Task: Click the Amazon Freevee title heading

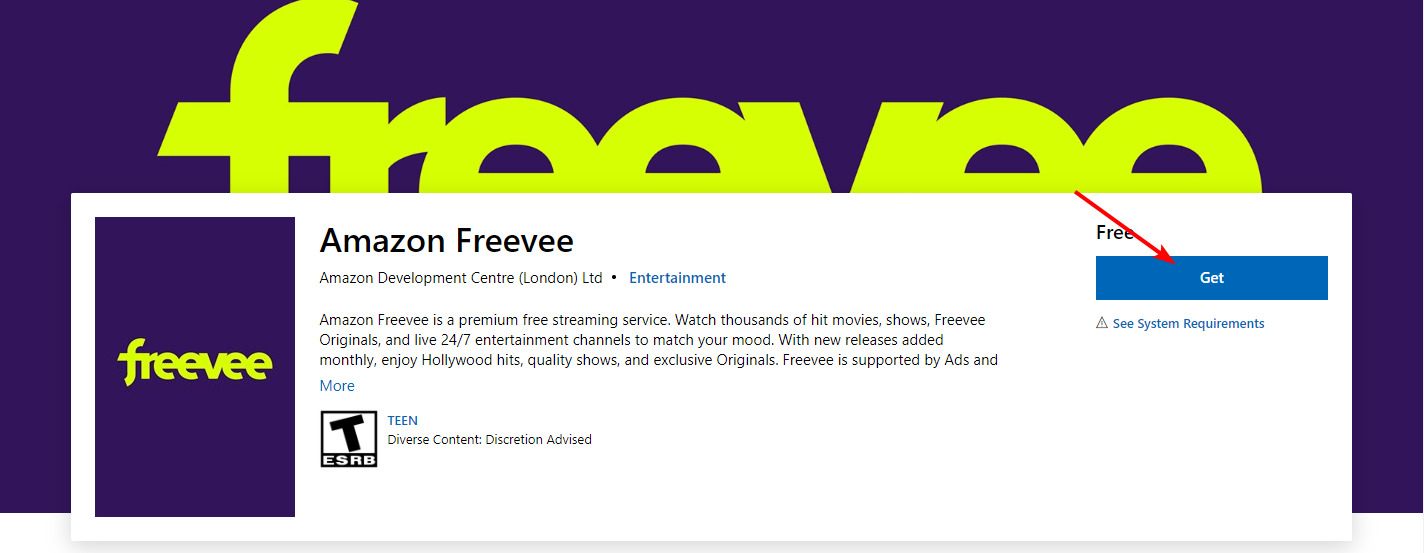Action: (446, 241)
